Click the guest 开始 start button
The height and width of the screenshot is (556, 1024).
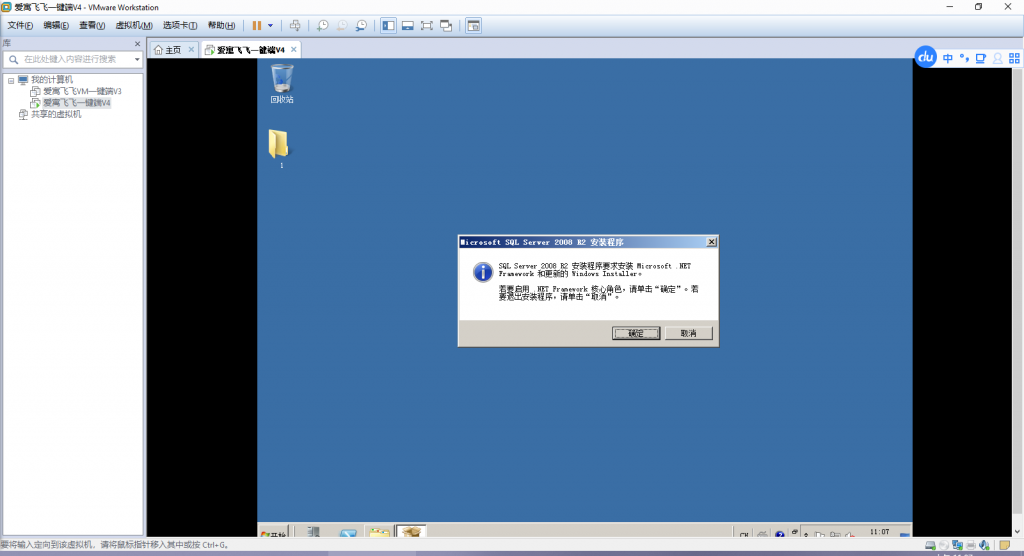pos(274,532)
